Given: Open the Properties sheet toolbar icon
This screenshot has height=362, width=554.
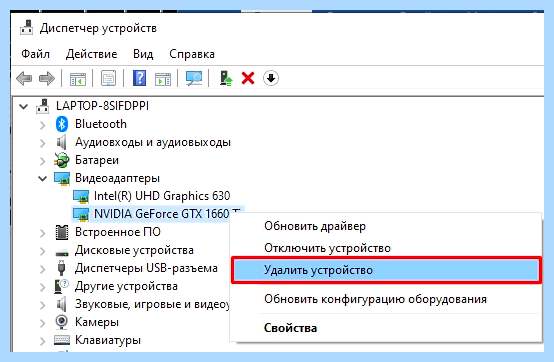Looking at the screenshot, I should pyautogui.click(x=108, y=78).
